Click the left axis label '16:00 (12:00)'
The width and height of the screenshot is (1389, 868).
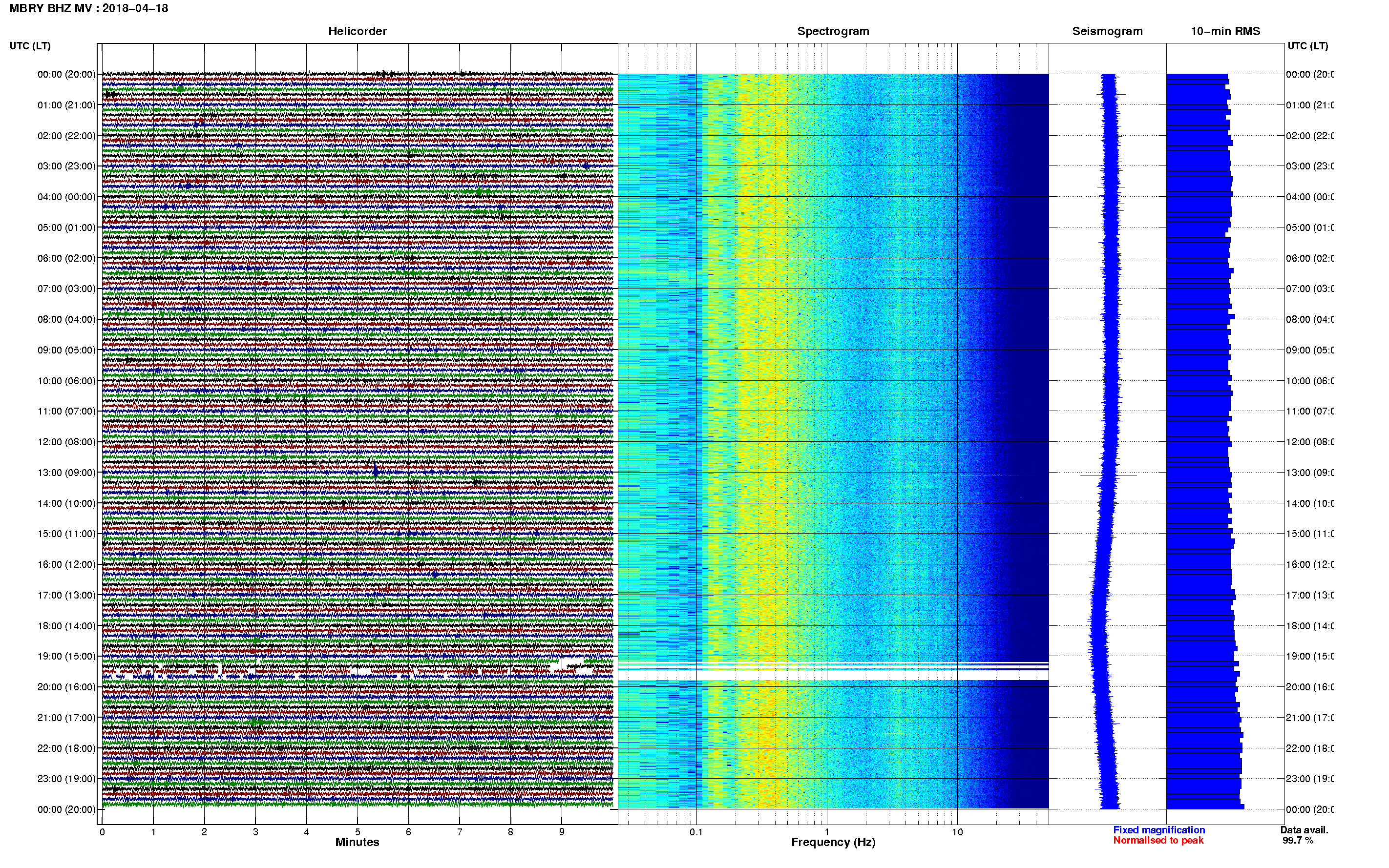point(66,564)
